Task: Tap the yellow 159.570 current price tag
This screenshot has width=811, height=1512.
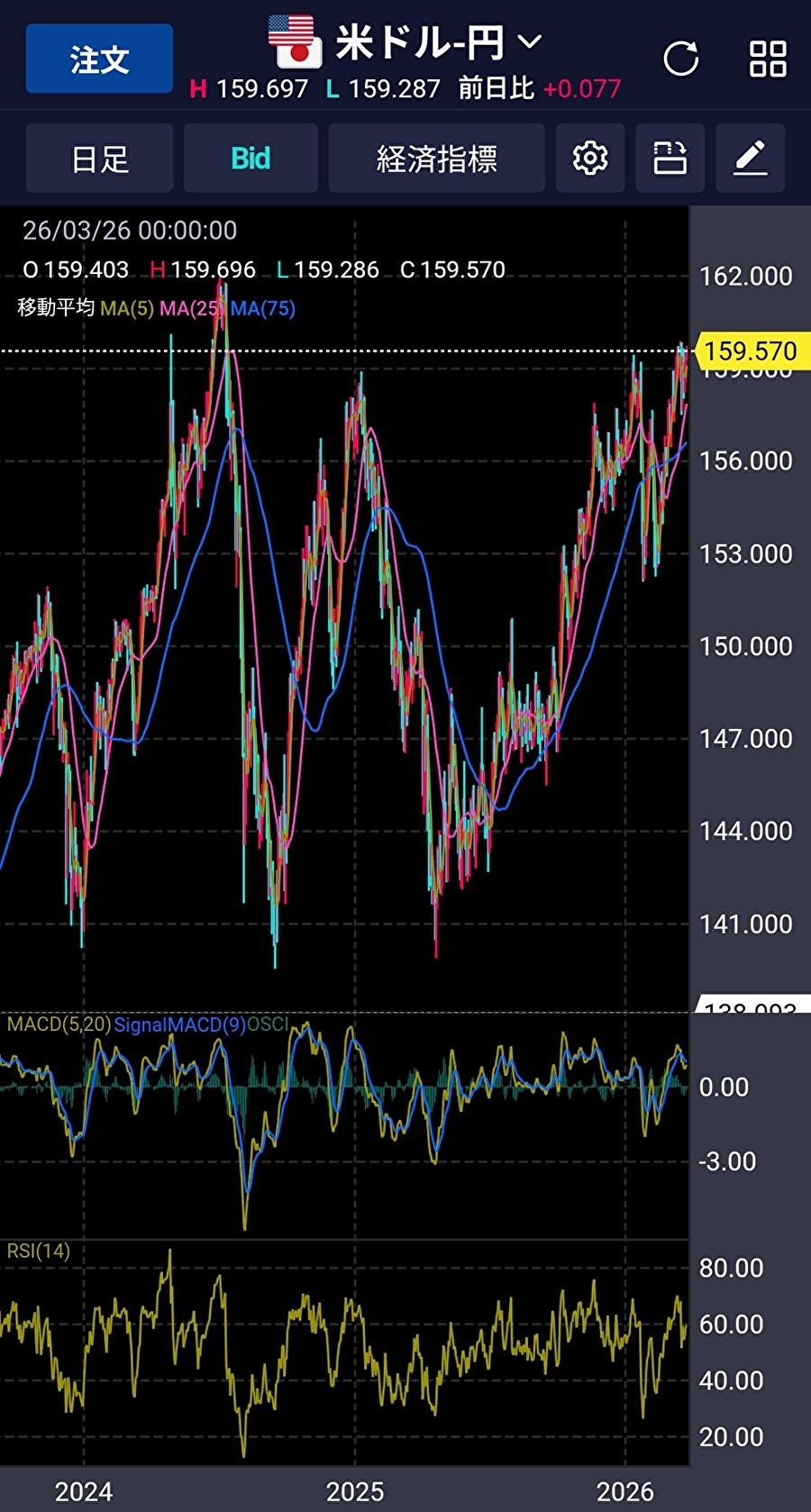Action: [x=750, y=351]
